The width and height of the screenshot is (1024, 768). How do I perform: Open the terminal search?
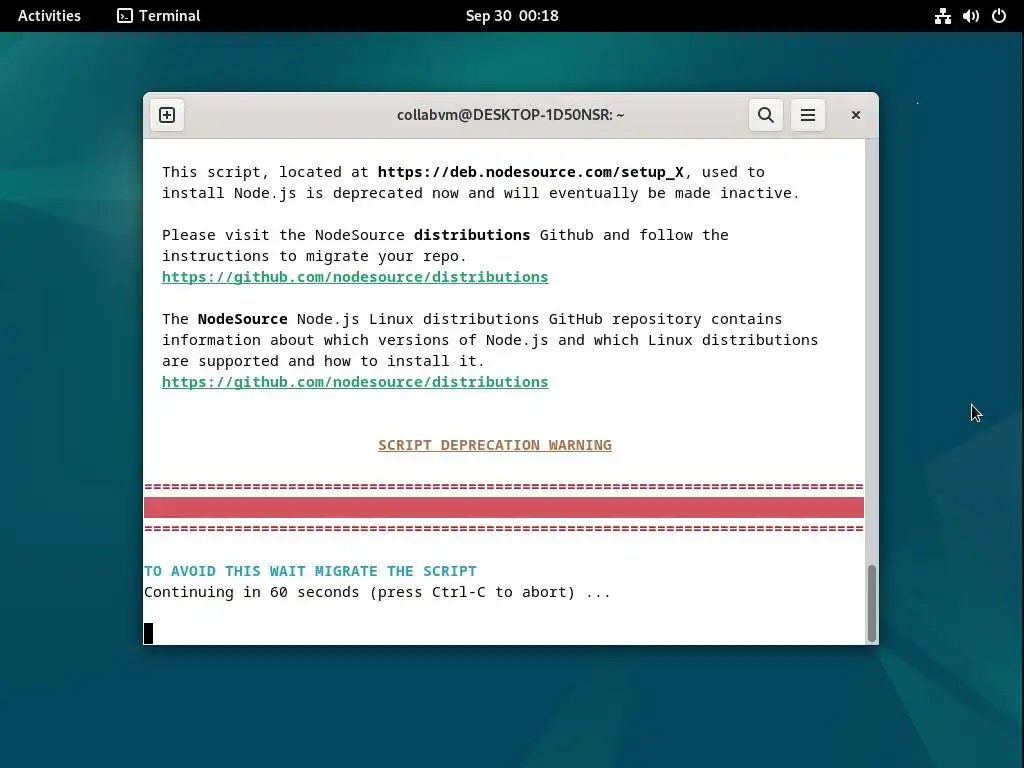click(765, 115)
